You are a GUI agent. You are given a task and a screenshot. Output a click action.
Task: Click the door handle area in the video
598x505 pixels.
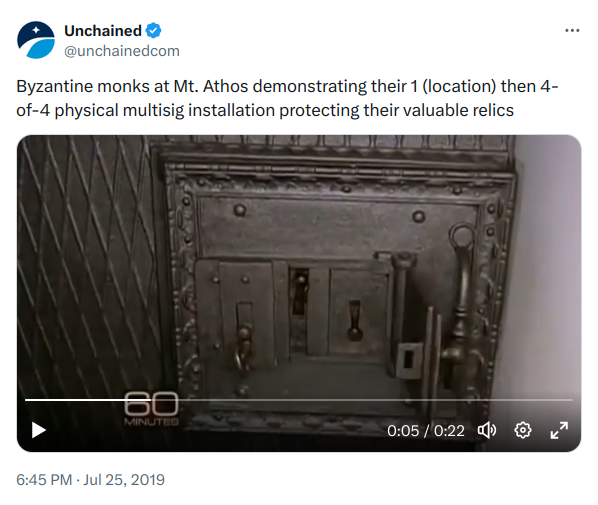point(460,298)
